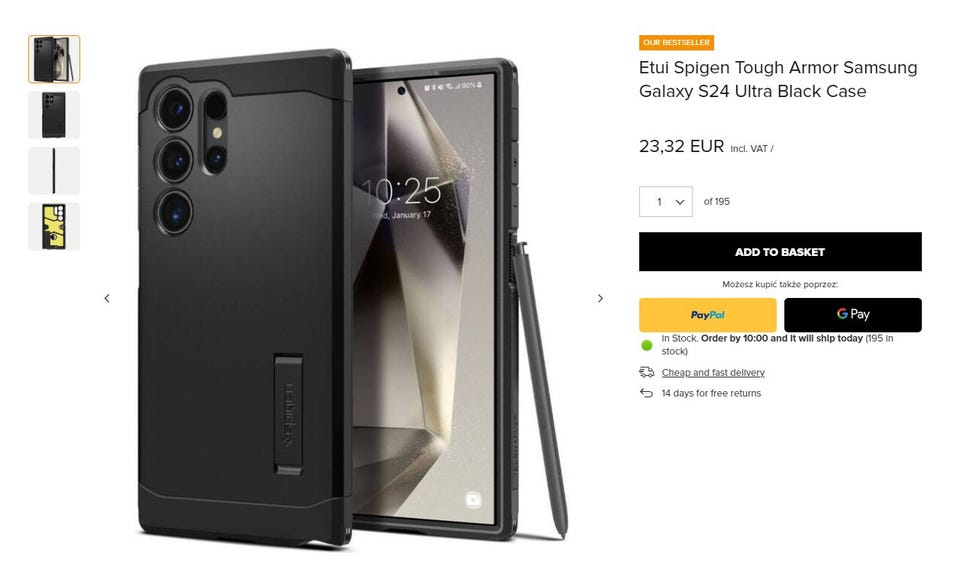Check out using Google Pay
Screen dimensions: 960x573
tap(853, 315)
